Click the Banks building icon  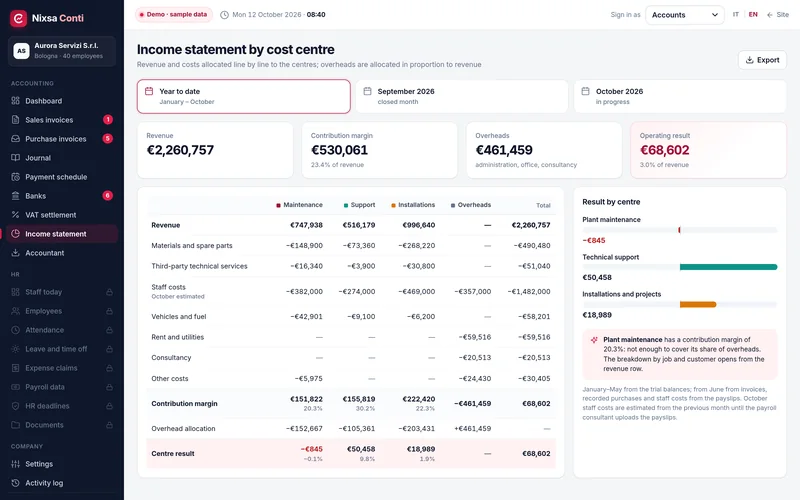[x=15, y=196]
